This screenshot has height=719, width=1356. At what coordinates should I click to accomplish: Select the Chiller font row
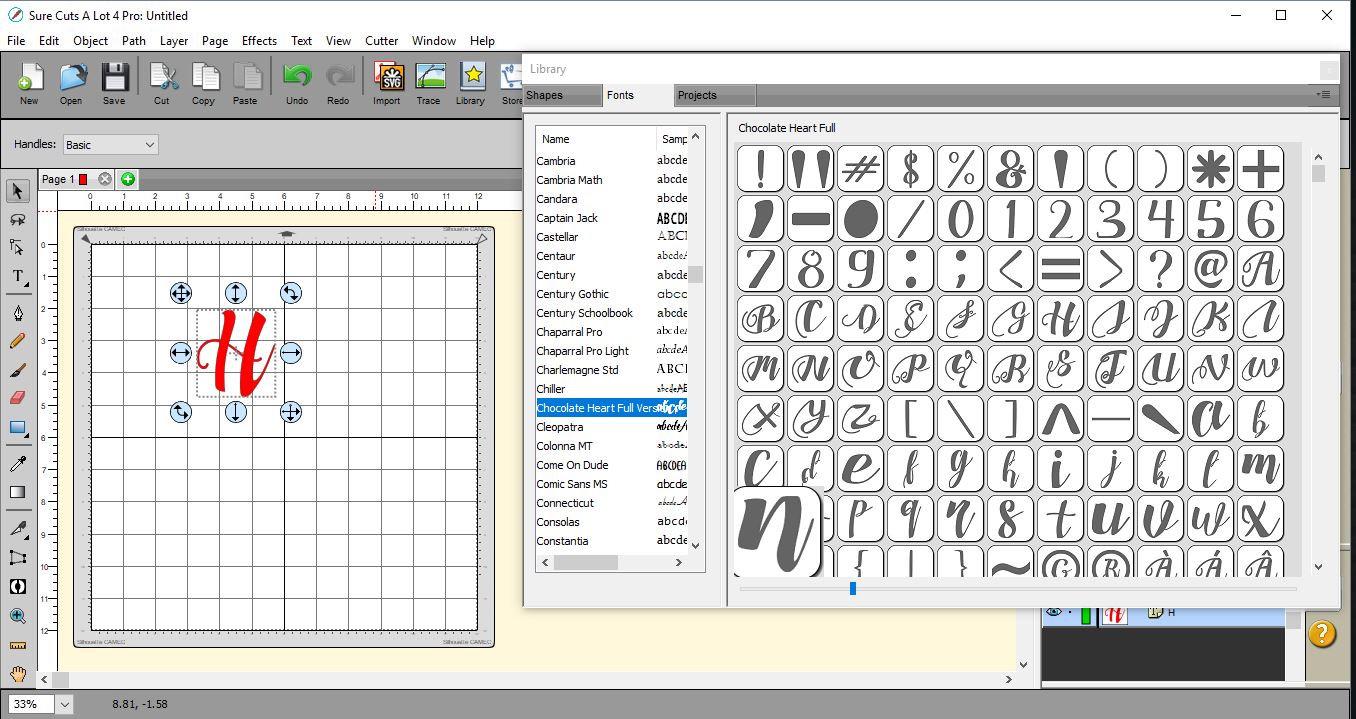(612, 389)
